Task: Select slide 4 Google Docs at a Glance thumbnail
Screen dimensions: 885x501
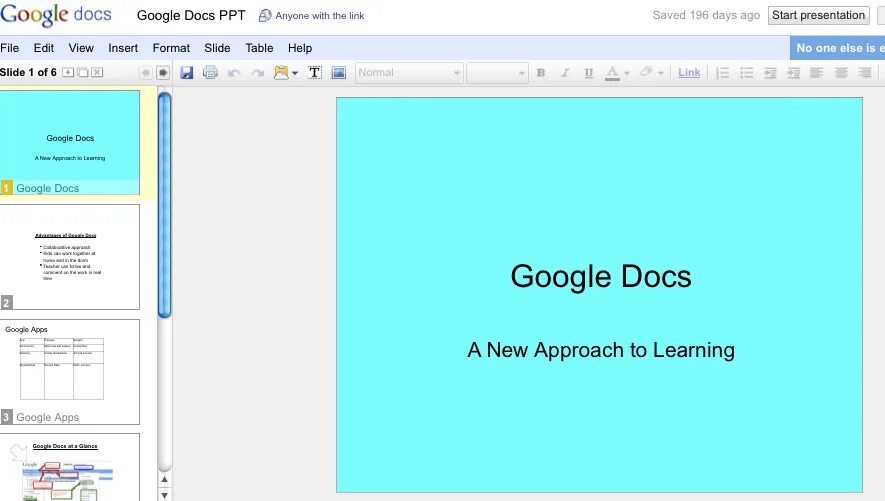Action: tap(70, 467)
